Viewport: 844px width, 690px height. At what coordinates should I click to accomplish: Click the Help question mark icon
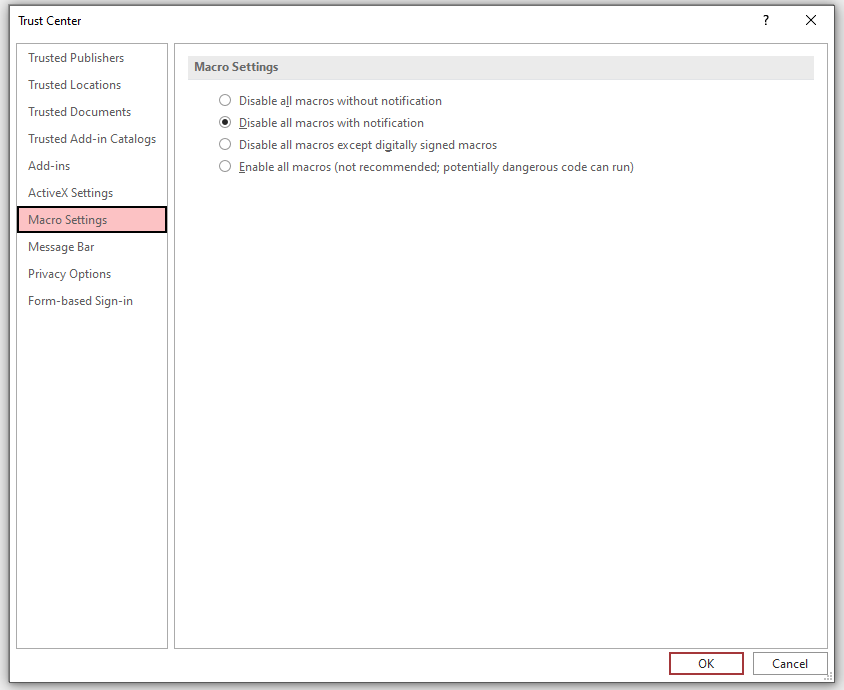(766, 20)
